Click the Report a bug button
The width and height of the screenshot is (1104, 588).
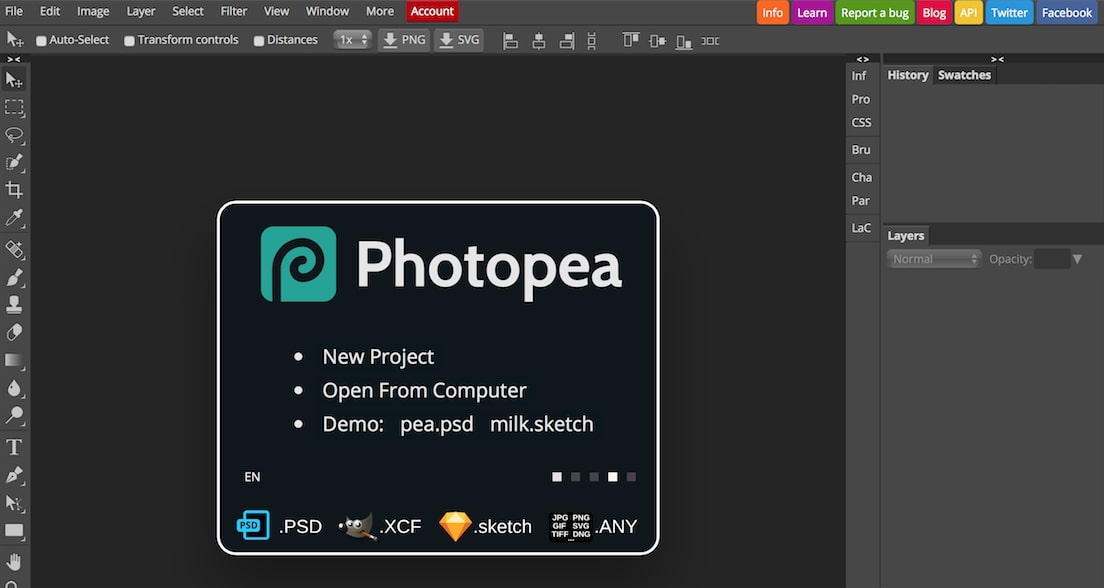click(x=874, y=13)
